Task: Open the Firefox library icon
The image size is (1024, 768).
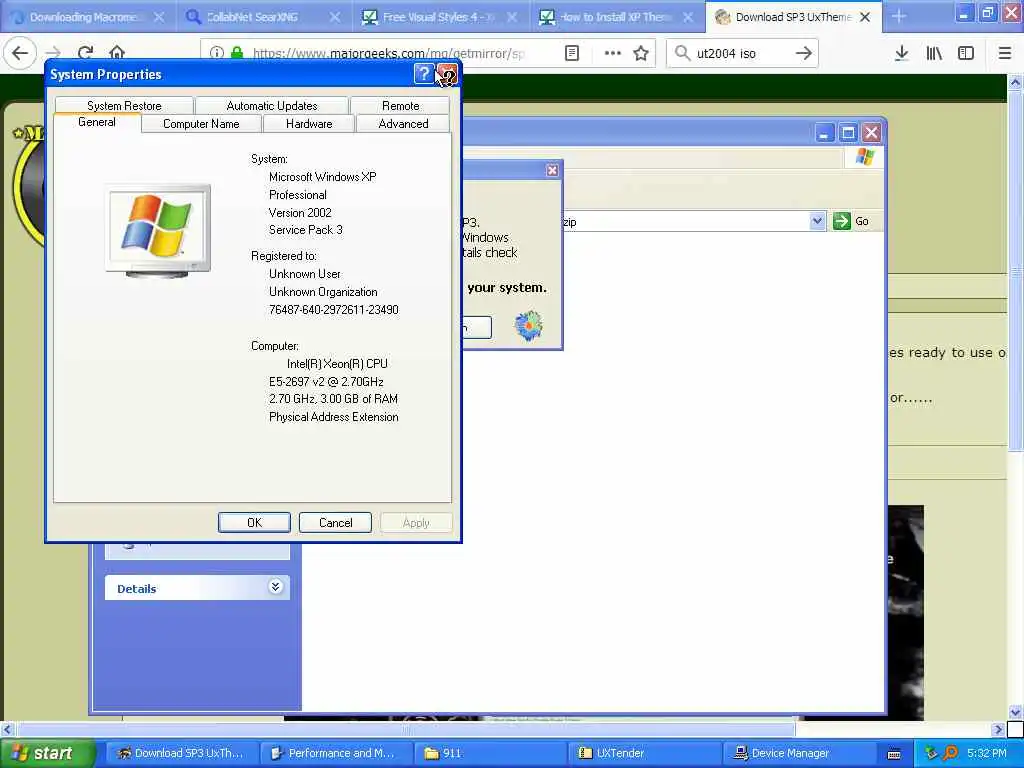Action: [x=934, y=53]
